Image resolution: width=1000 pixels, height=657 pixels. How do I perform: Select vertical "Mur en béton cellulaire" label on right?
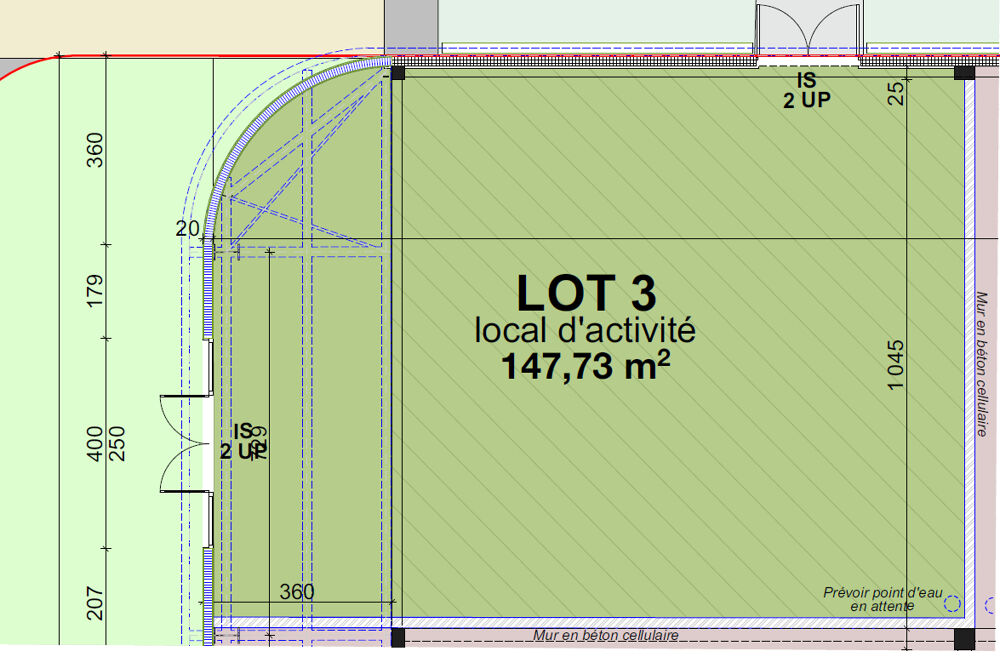982,364
